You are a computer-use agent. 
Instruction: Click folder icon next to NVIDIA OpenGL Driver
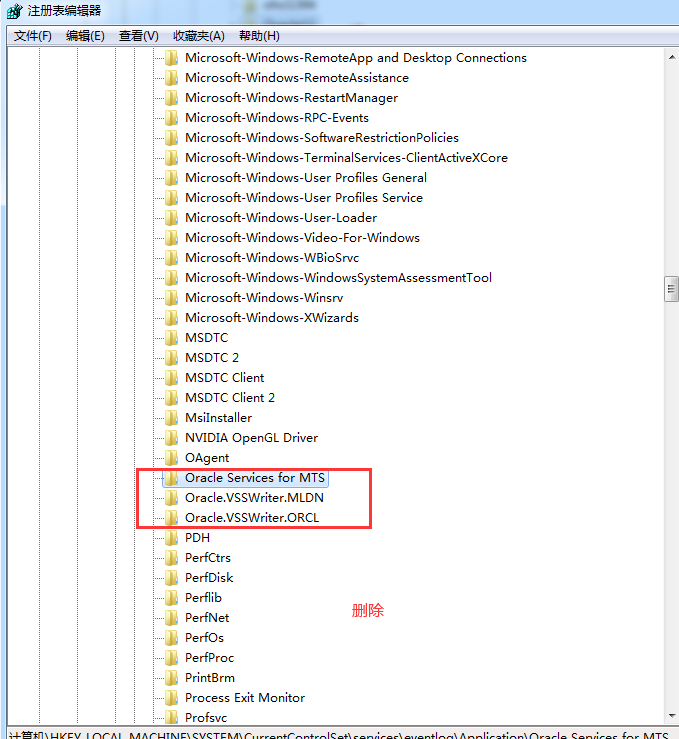172,438
